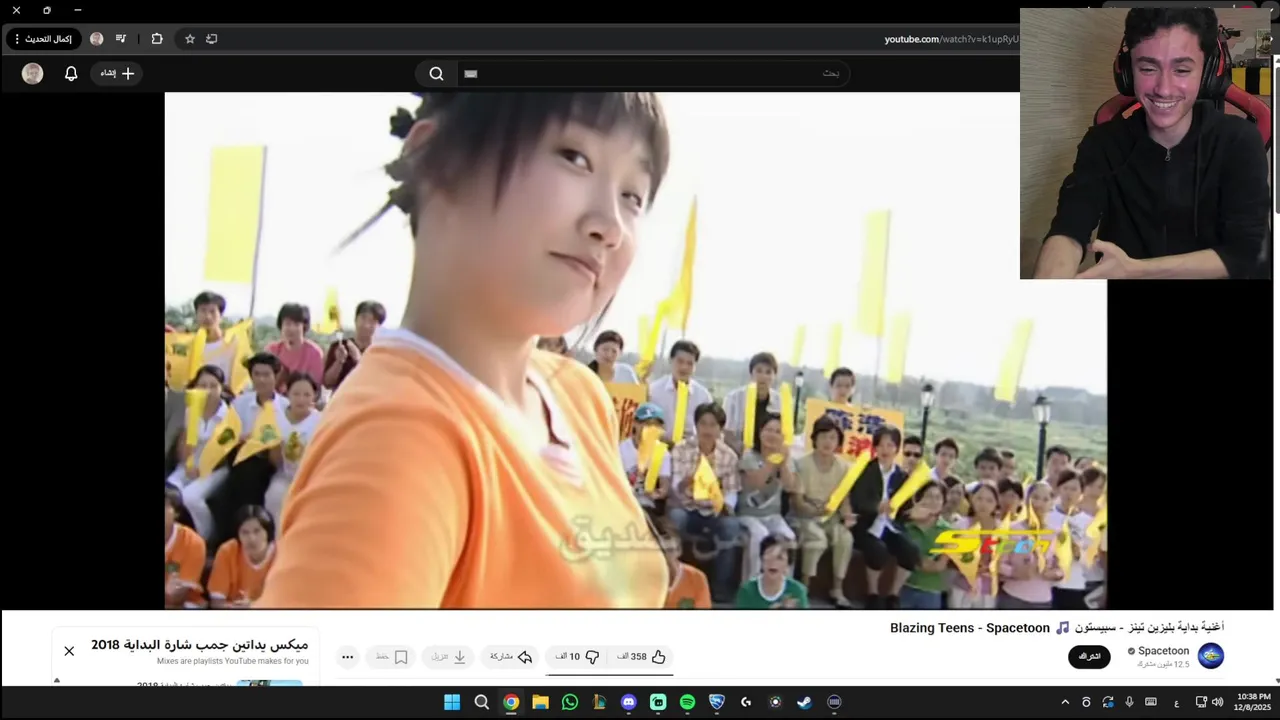Image resolution: width=1280 pixels, height=720 pixels.
Task: Open Discord from taskbar
Action: (628, 702)
